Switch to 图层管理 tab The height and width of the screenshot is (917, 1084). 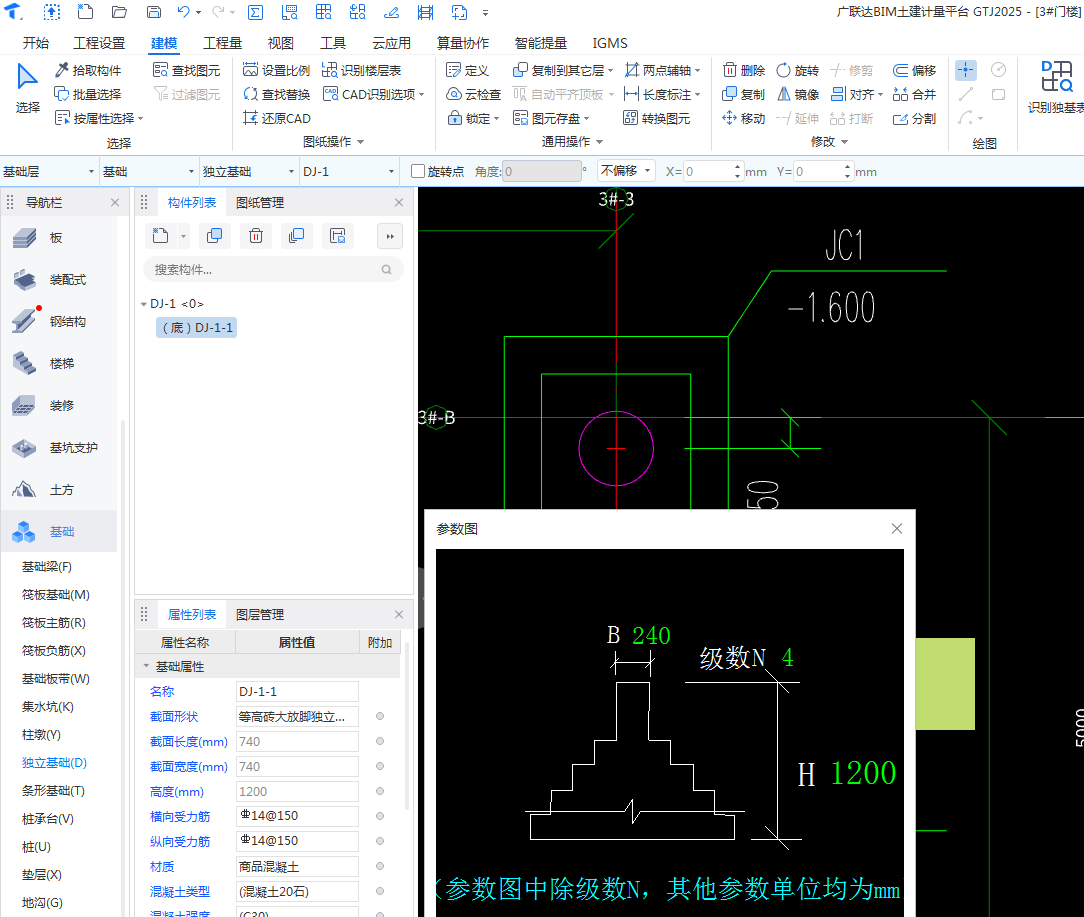(260, 615)
